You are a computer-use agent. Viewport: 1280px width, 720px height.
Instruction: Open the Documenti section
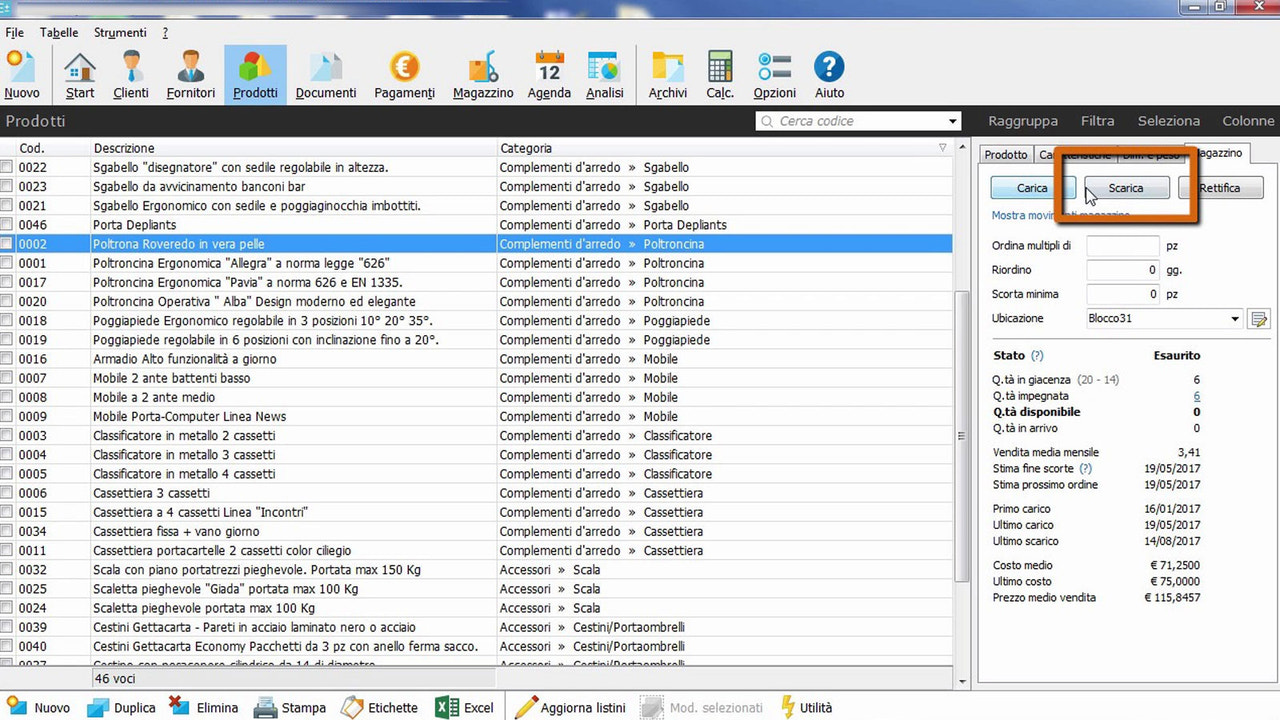pos(326,73)
